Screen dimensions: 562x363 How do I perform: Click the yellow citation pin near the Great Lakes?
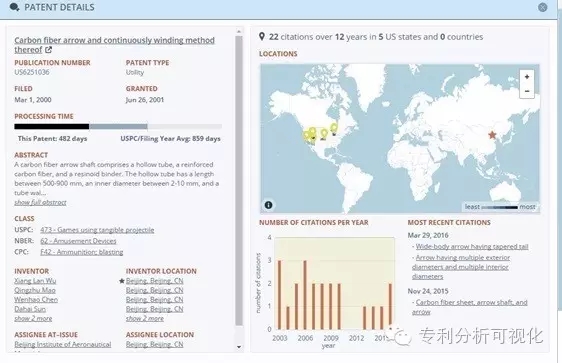[x=334, y=128]
